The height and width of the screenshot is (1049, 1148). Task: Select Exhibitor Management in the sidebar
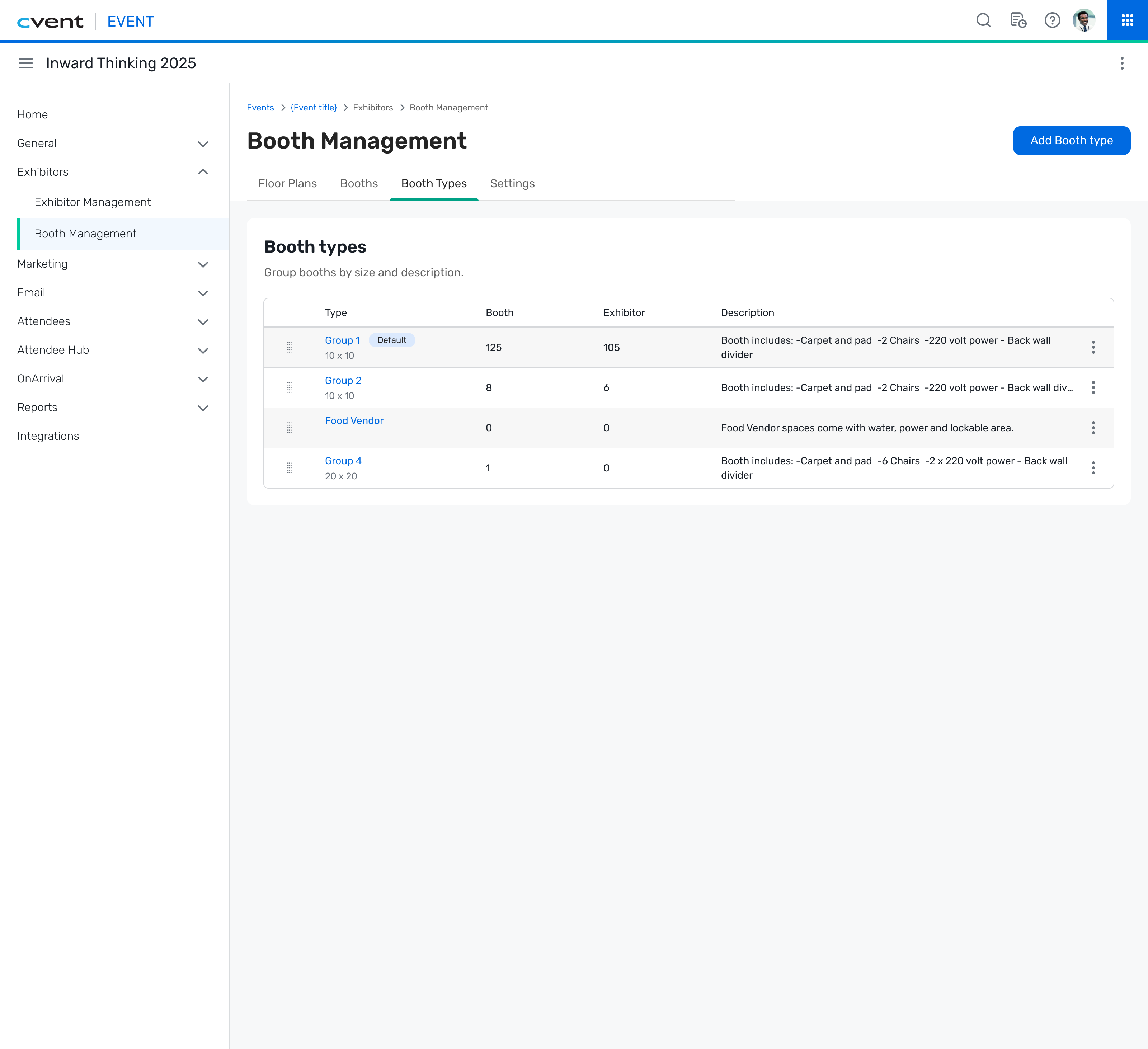pos(92,202)
